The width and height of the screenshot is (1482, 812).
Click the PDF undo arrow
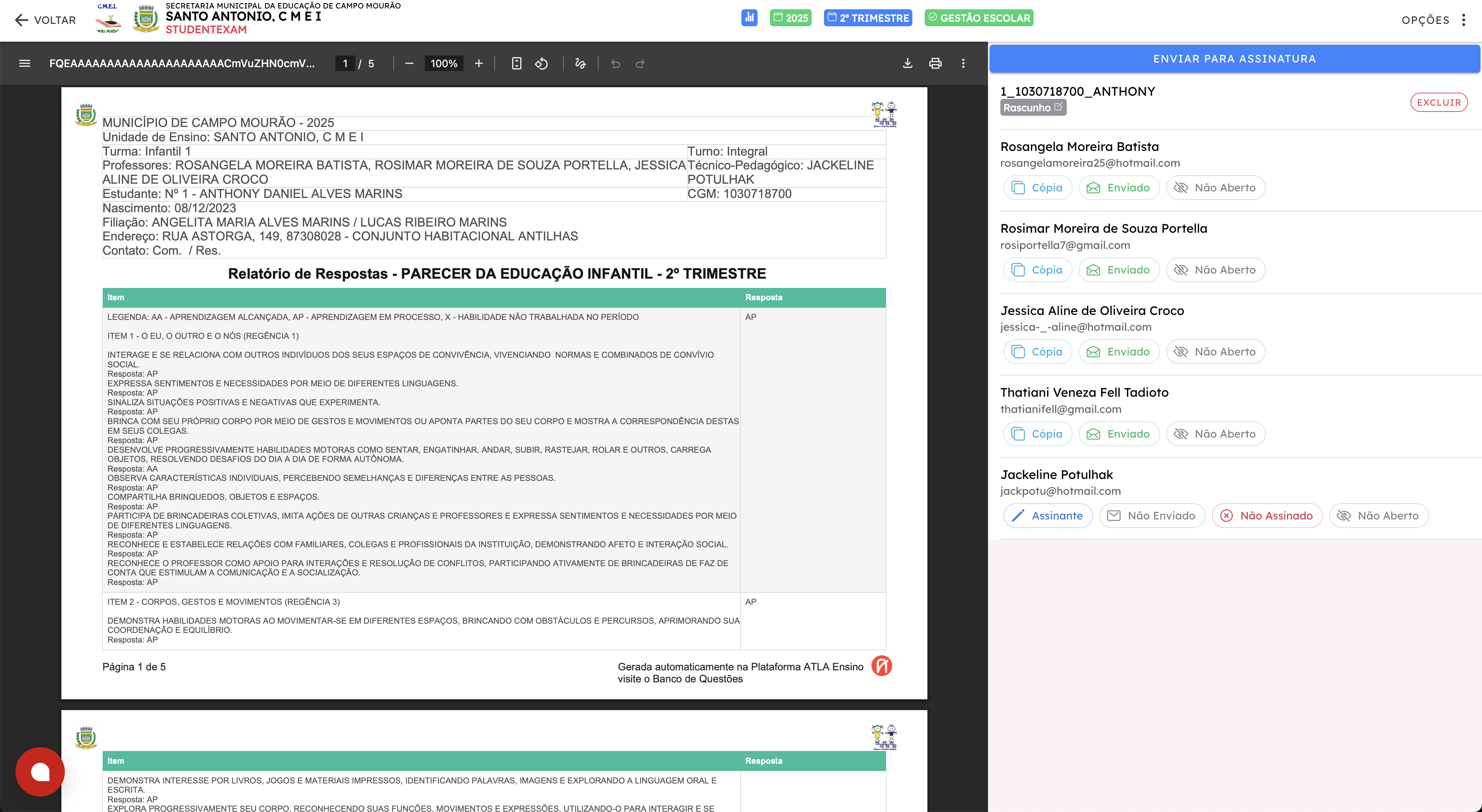pos(616,63)
